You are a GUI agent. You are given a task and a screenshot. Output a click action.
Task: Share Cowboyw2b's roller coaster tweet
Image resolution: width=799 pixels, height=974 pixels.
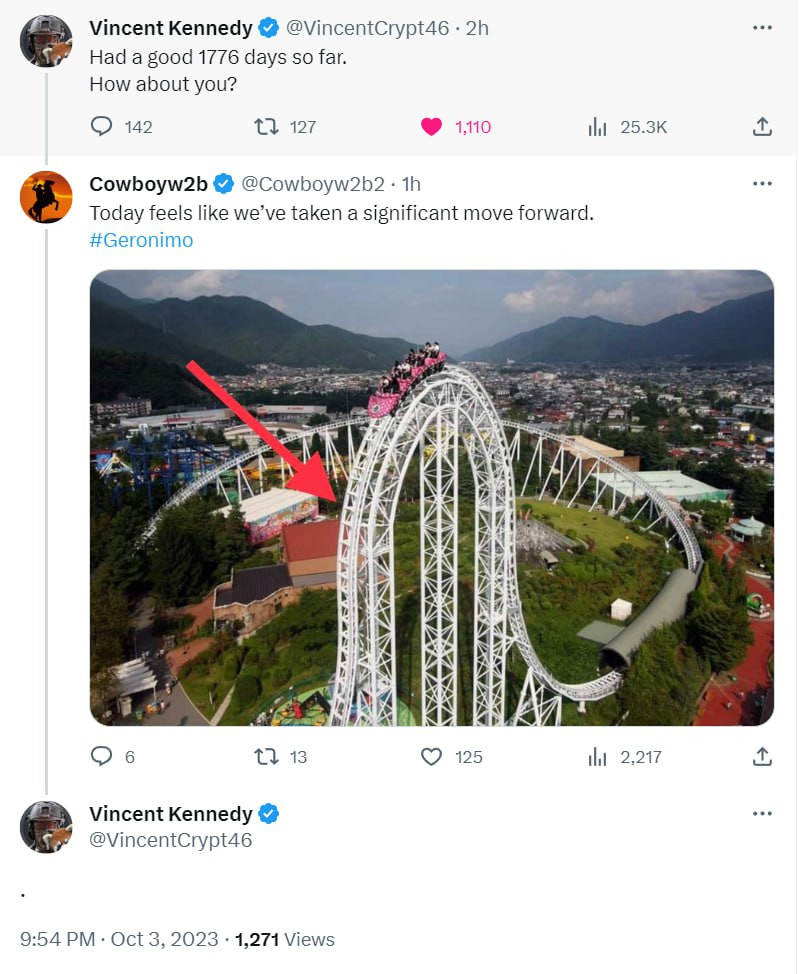tap(762, 757)
